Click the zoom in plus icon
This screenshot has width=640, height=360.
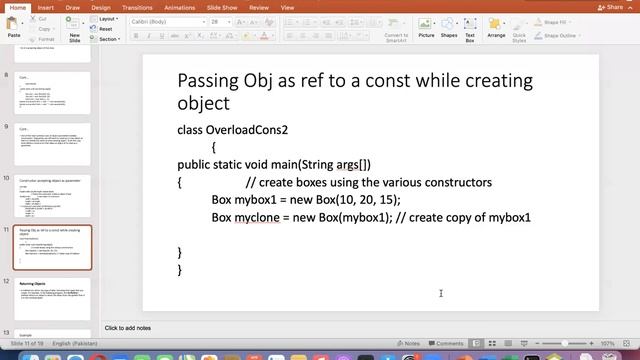591,344
